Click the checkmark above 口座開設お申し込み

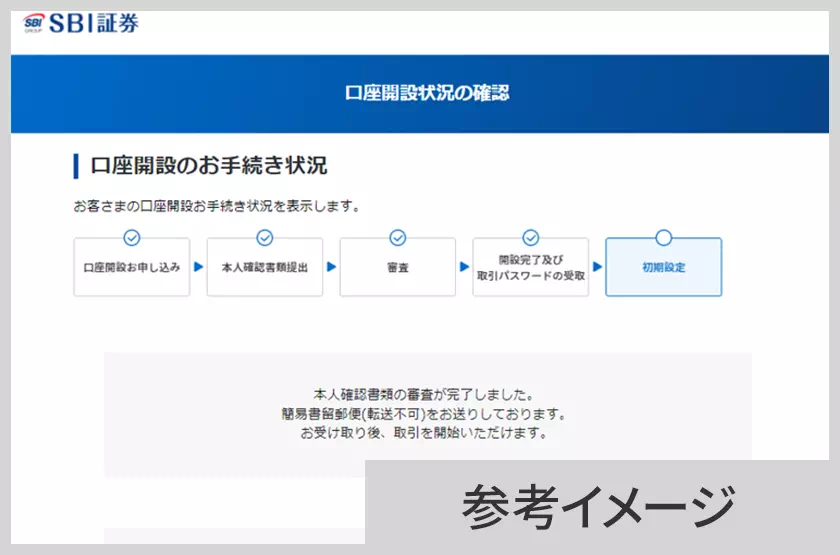click(x=131, y=238)
